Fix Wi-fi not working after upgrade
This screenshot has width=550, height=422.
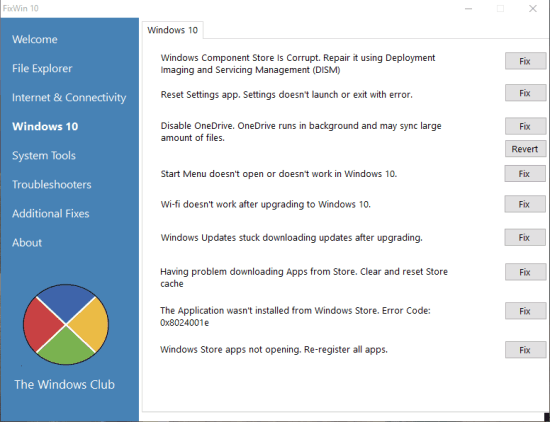click(x=524, y=204)
